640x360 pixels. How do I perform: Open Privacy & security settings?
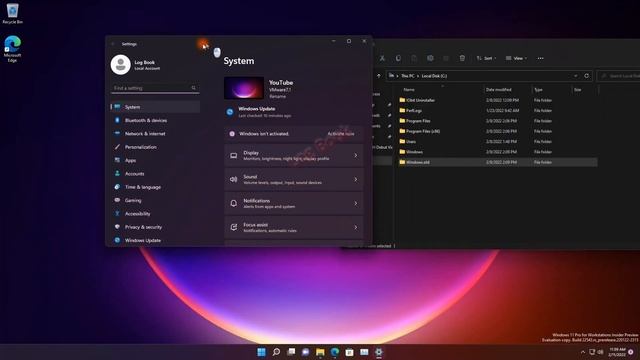tap(155, 227)
